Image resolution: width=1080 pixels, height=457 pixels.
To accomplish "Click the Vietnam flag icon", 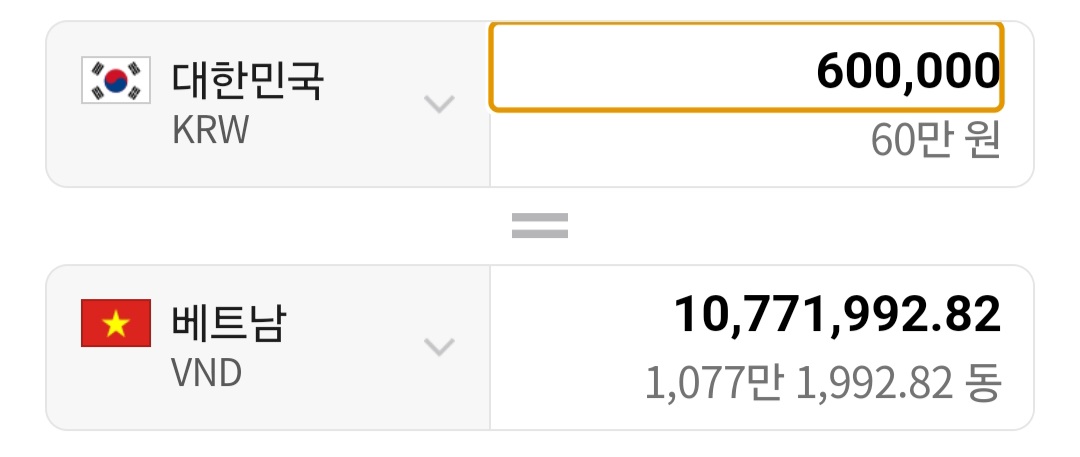I will click(x=115, y=323).
